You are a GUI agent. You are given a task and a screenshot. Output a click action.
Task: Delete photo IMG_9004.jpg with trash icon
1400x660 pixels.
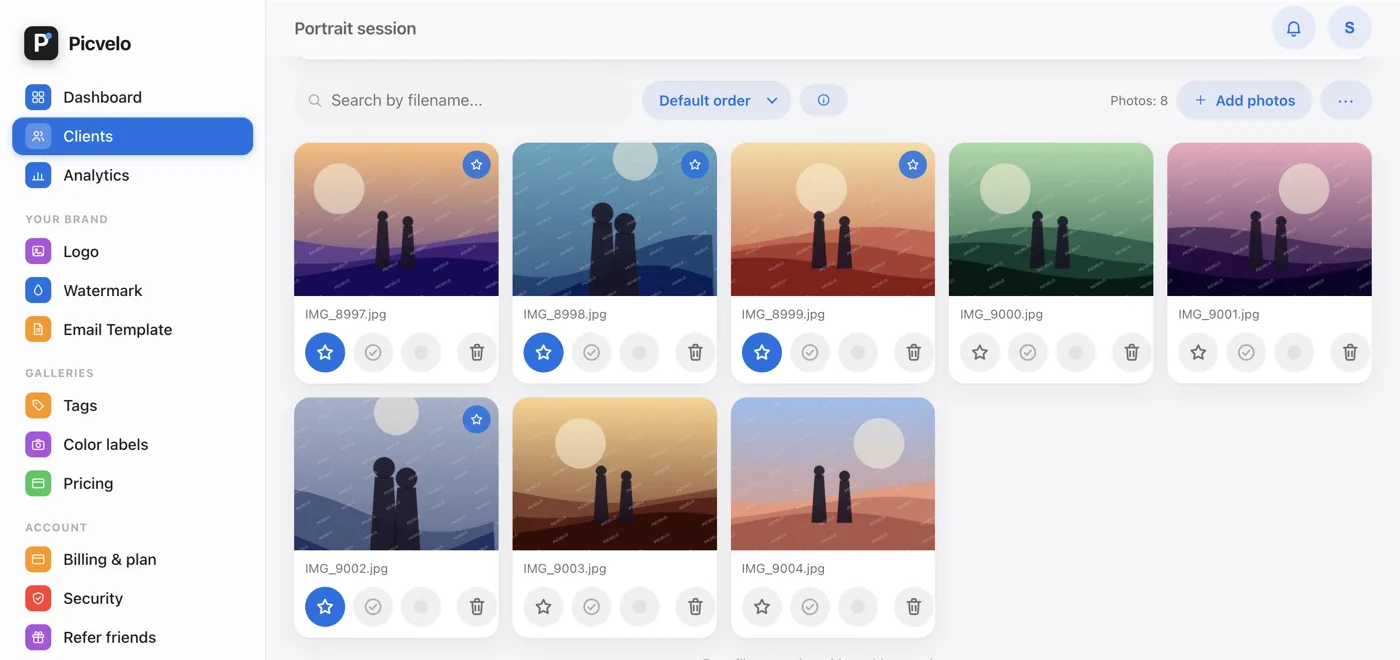(913, 606)
